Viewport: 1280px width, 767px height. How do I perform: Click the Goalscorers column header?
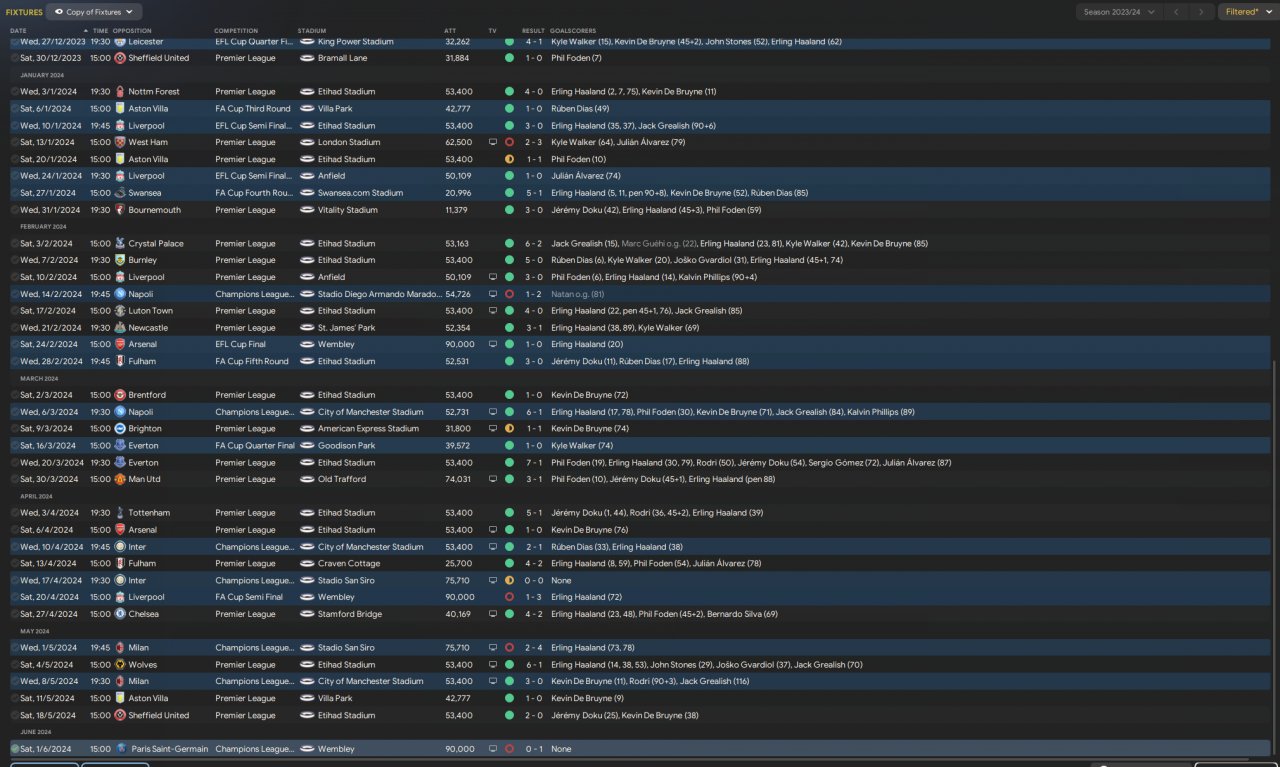[573, 31]
